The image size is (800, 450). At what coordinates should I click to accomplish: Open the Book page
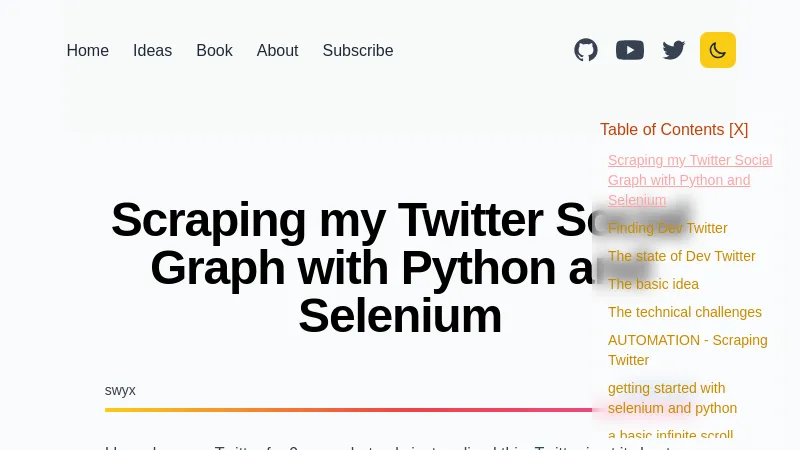(x=214, y=50)
